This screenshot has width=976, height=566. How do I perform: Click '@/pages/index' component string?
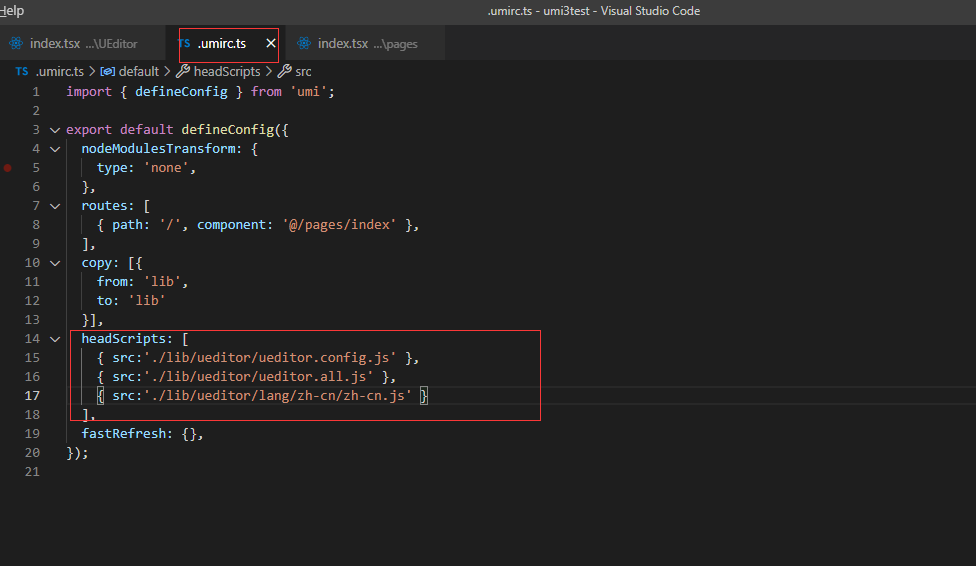pos(339,224)
